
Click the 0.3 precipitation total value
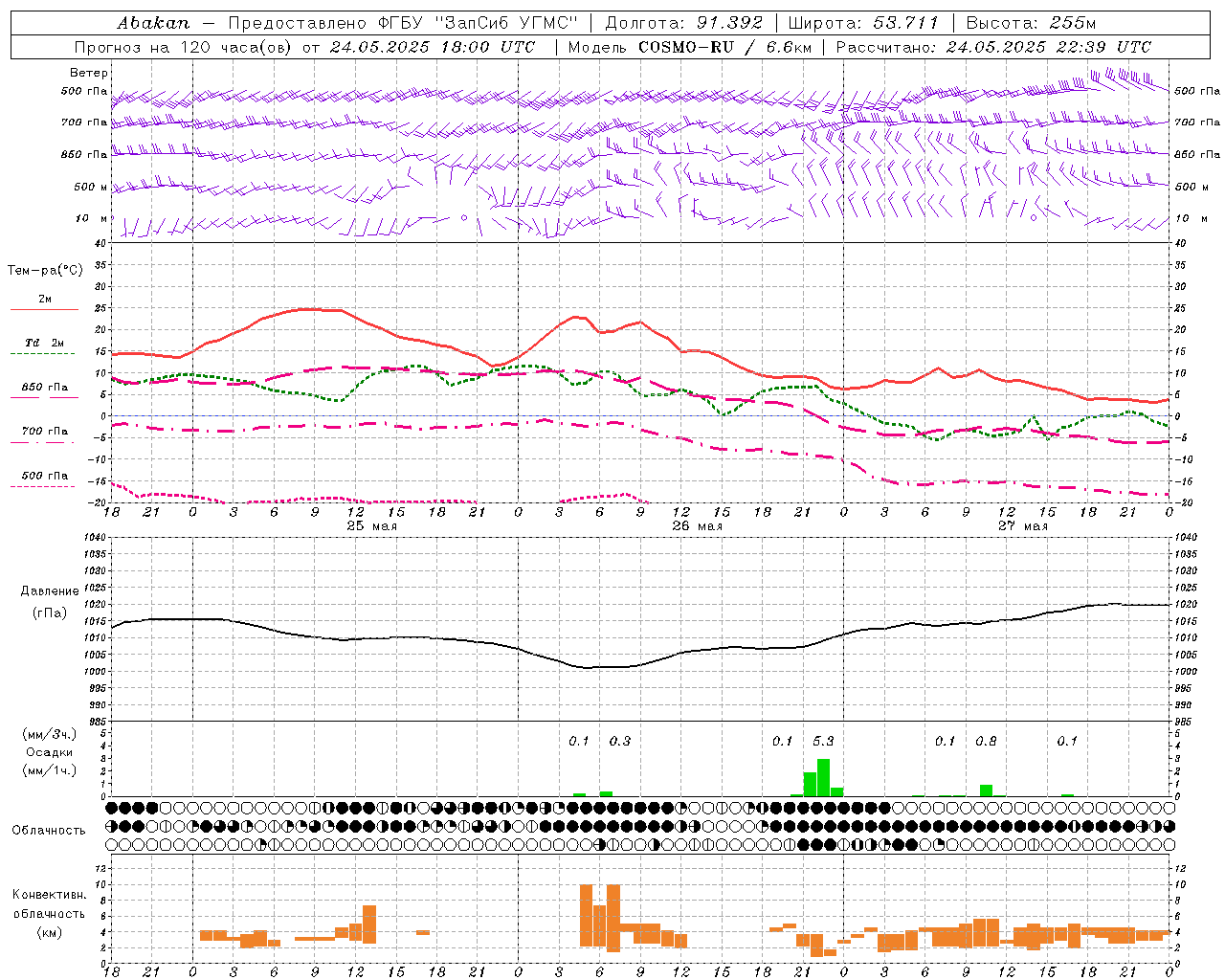click(620, 741)
